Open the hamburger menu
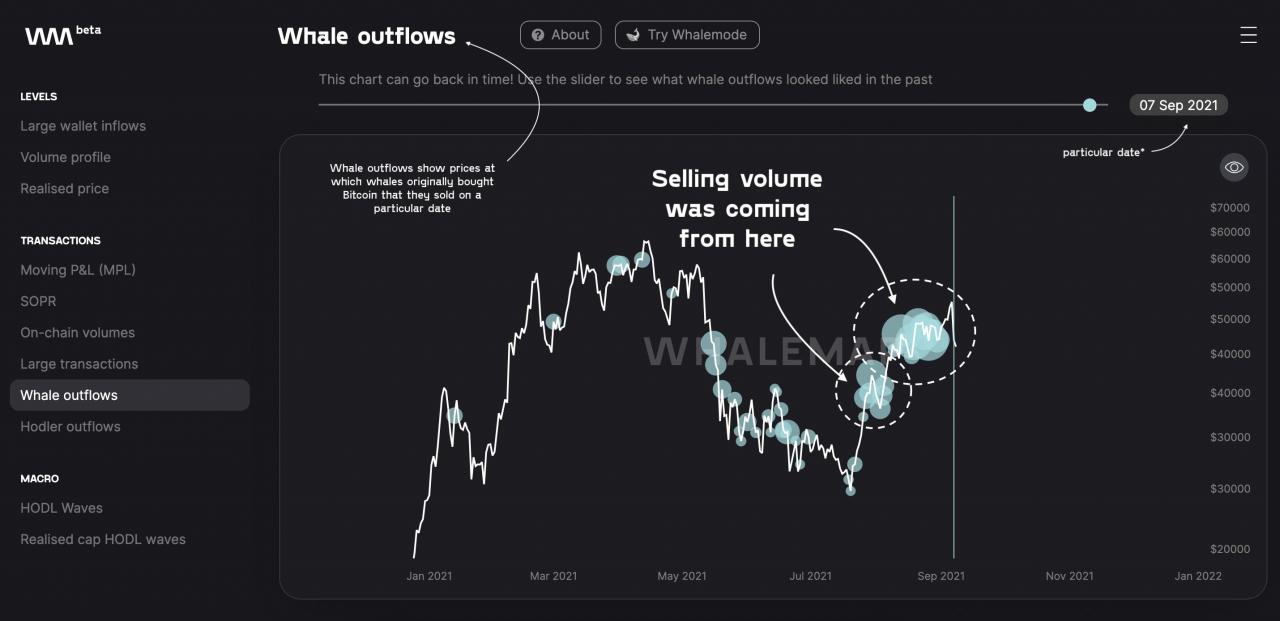This screenshot has height=621, width=1280. tap(1248, 35)
